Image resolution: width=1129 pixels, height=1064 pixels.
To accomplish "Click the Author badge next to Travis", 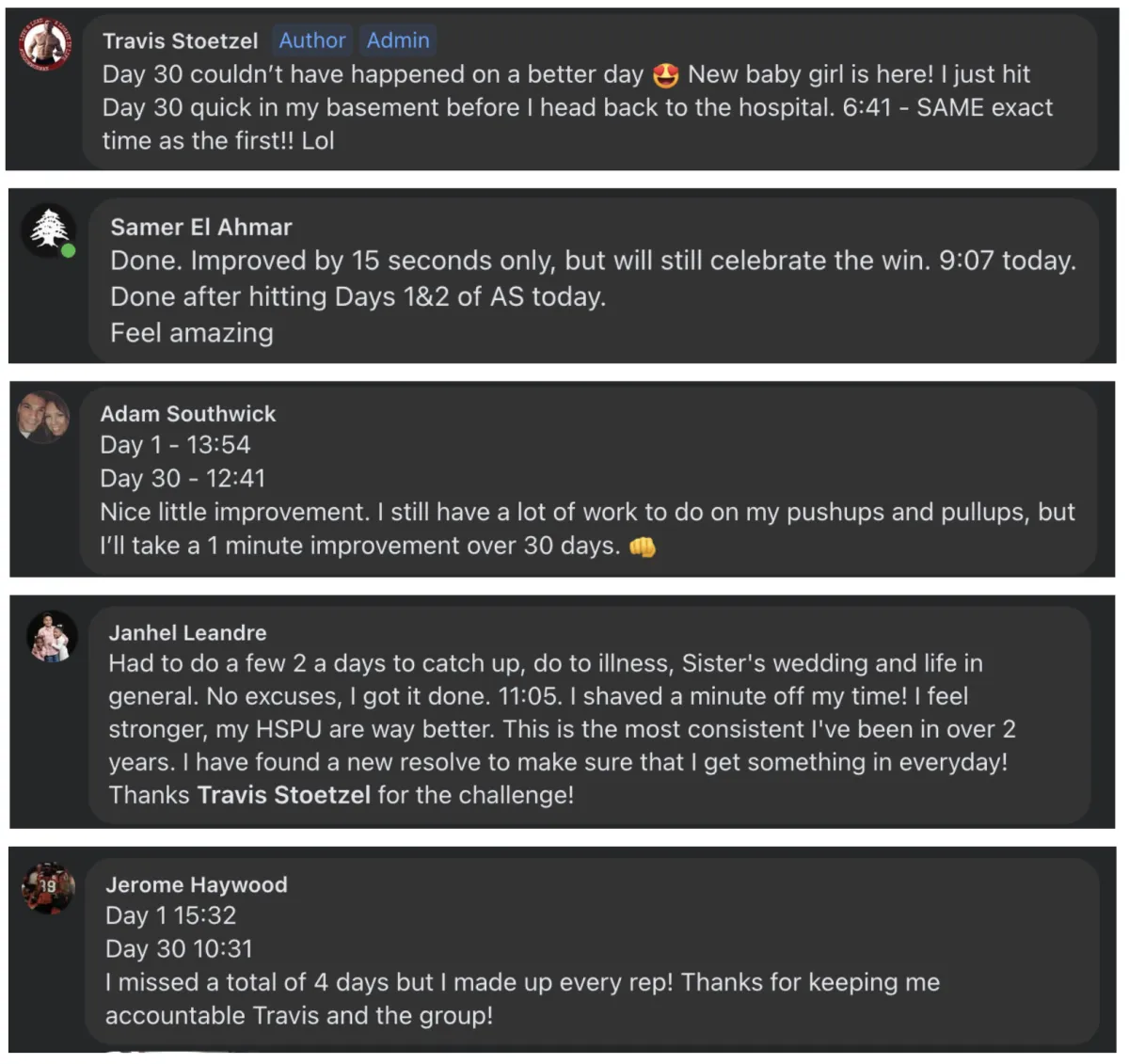I will tap(312, 40).
